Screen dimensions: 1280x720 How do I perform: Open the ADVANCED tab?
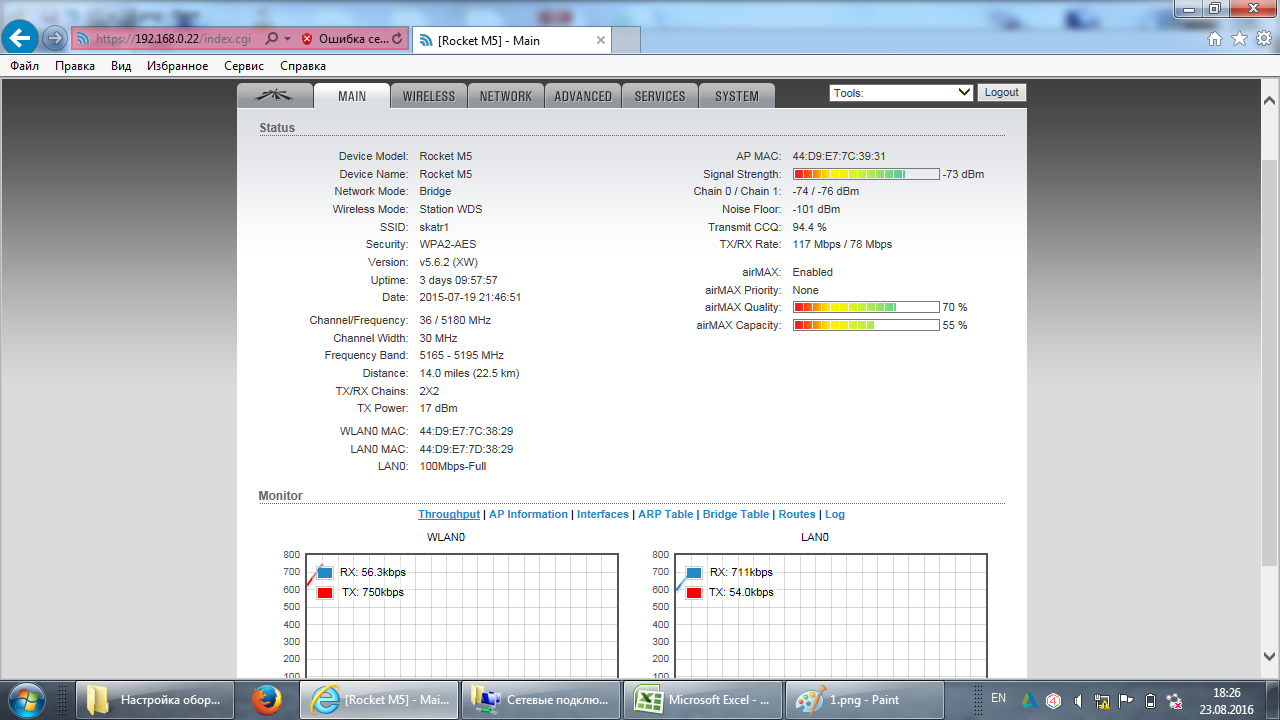click(583, 96)
